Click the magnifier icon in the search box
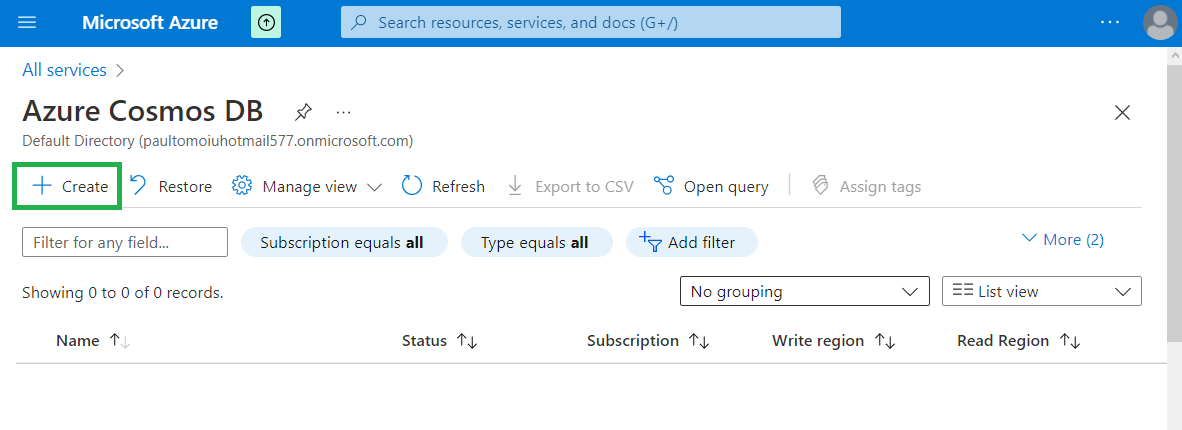Screen dimensions: 1182x430 coord(360,23)
